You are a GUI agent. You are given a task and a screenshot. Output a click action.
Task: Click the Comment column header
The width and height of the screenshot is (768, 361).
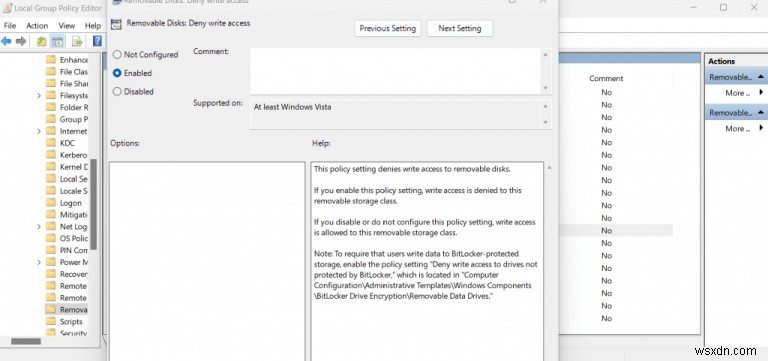(606, 78)
